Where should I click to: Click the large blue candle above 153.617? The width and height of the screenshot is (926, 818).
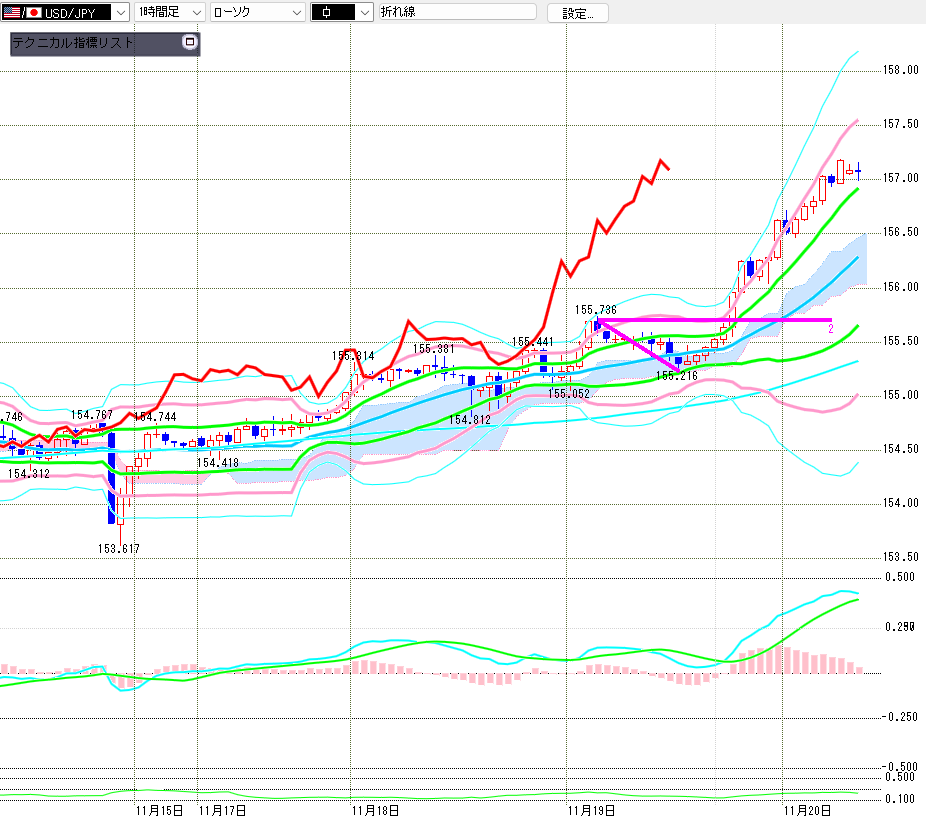(112, 478)
